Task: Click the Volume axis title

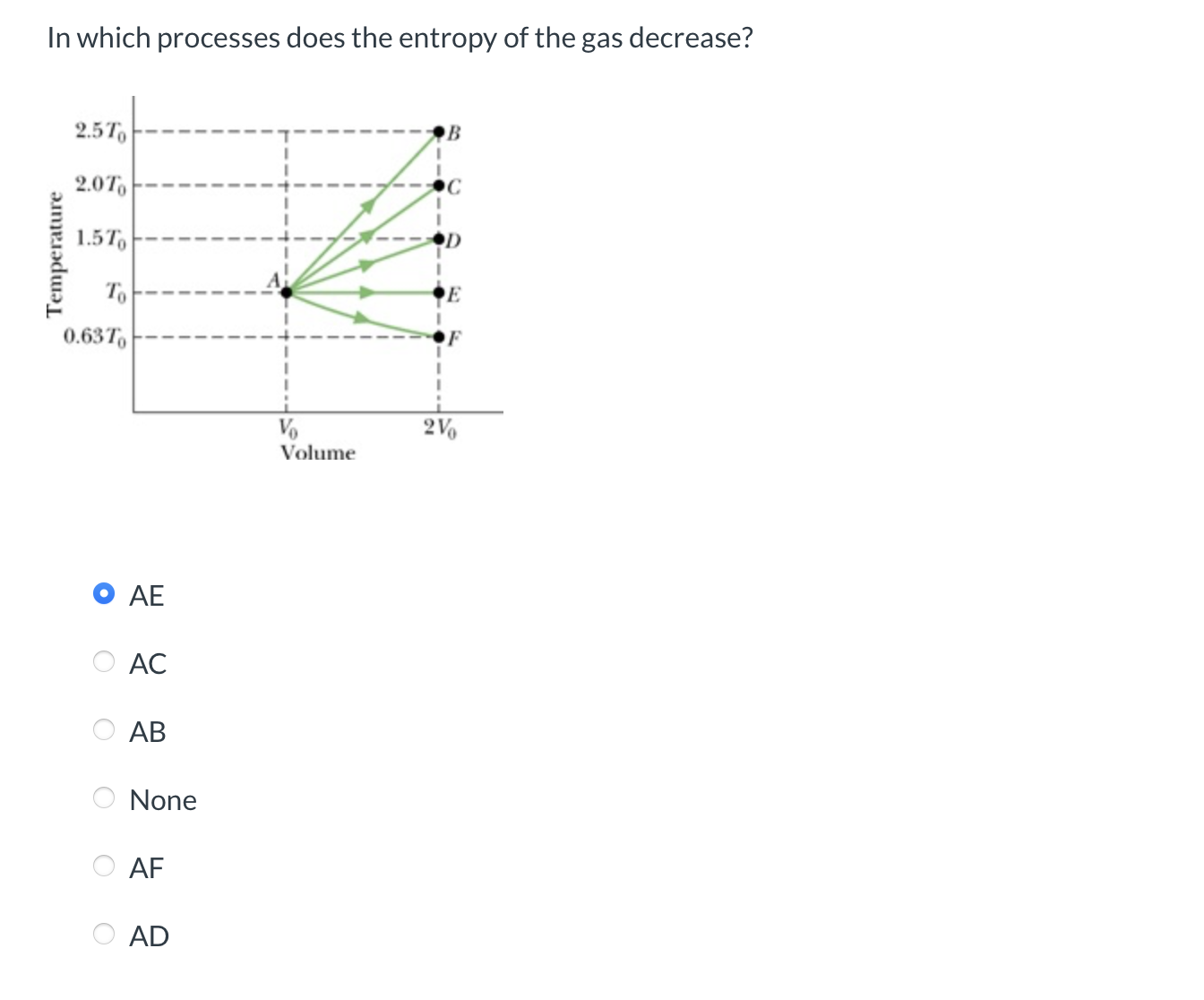Action: (317, 453)
